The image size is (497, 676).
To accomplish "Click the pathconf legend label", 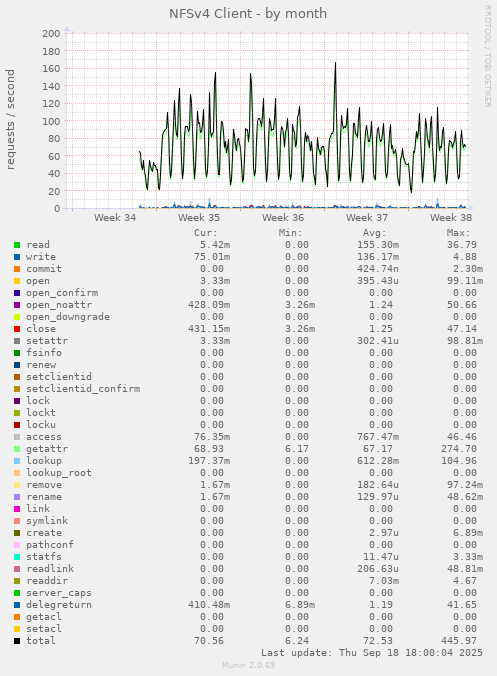I will point(50,545).
